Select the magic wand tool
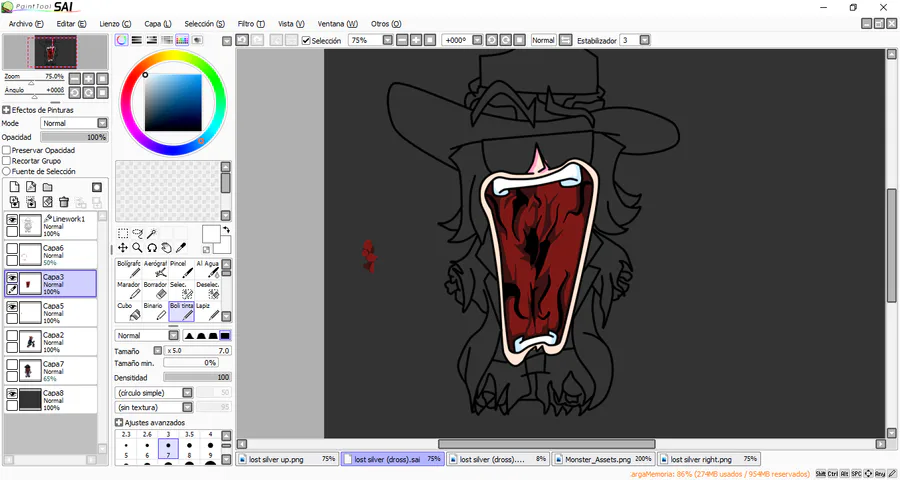The image size is (900, 480). [x=152, y=233]
